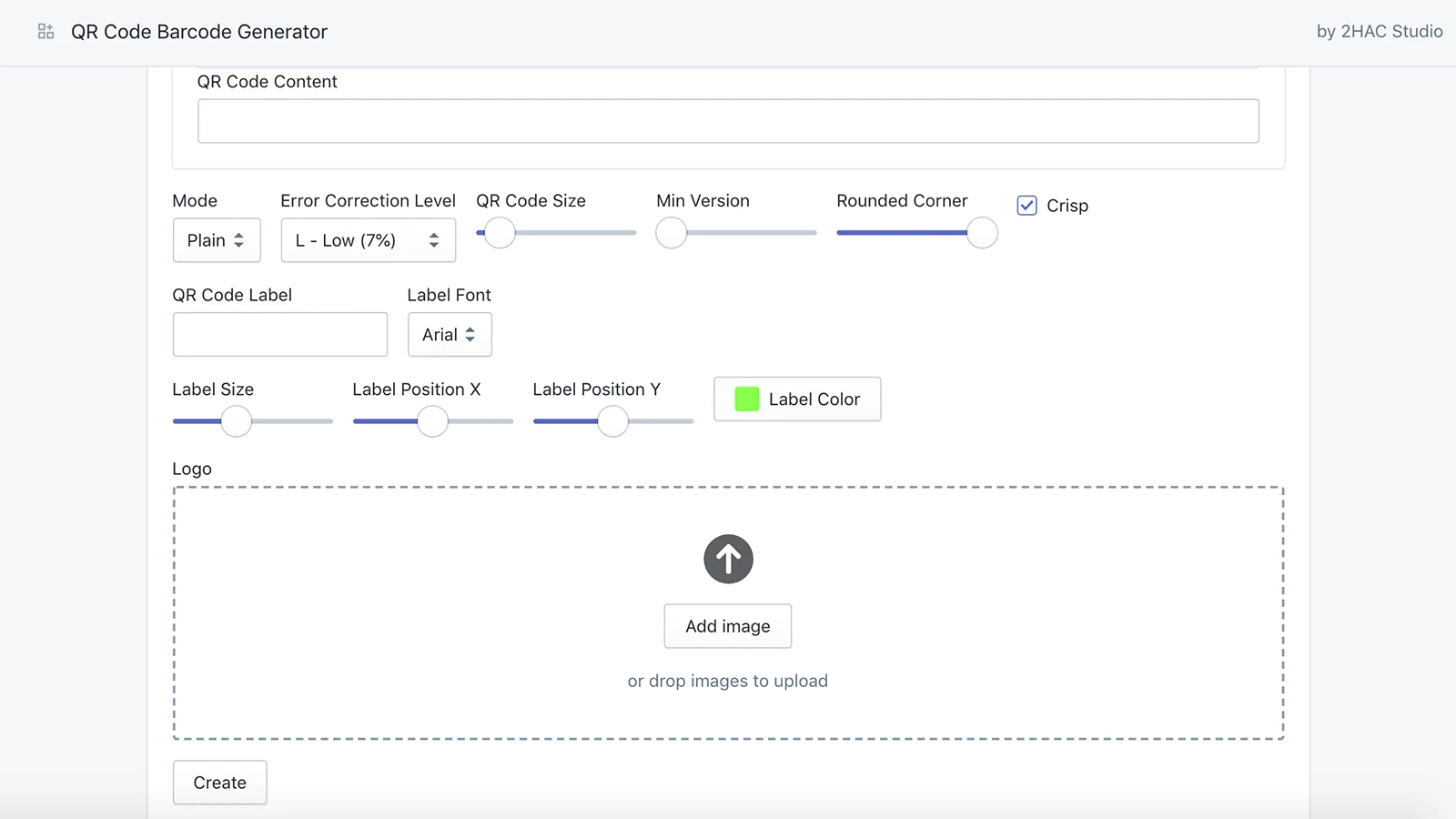Click the Min Version slider handle
Image resolution: width=1456 pixels, height=819 pixels.
(672, 233)
